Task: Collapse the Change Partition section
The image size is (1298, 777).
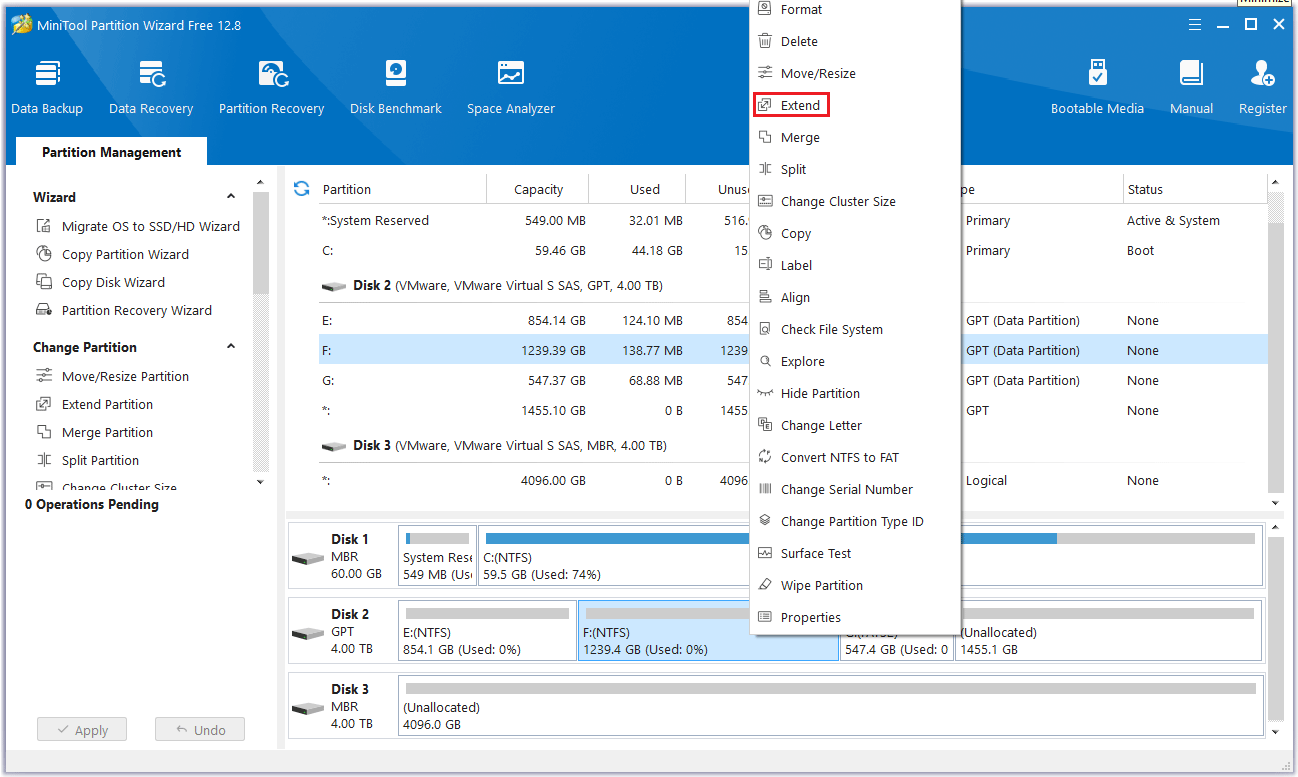Action: pyautogui.click(x=231, y=347)
